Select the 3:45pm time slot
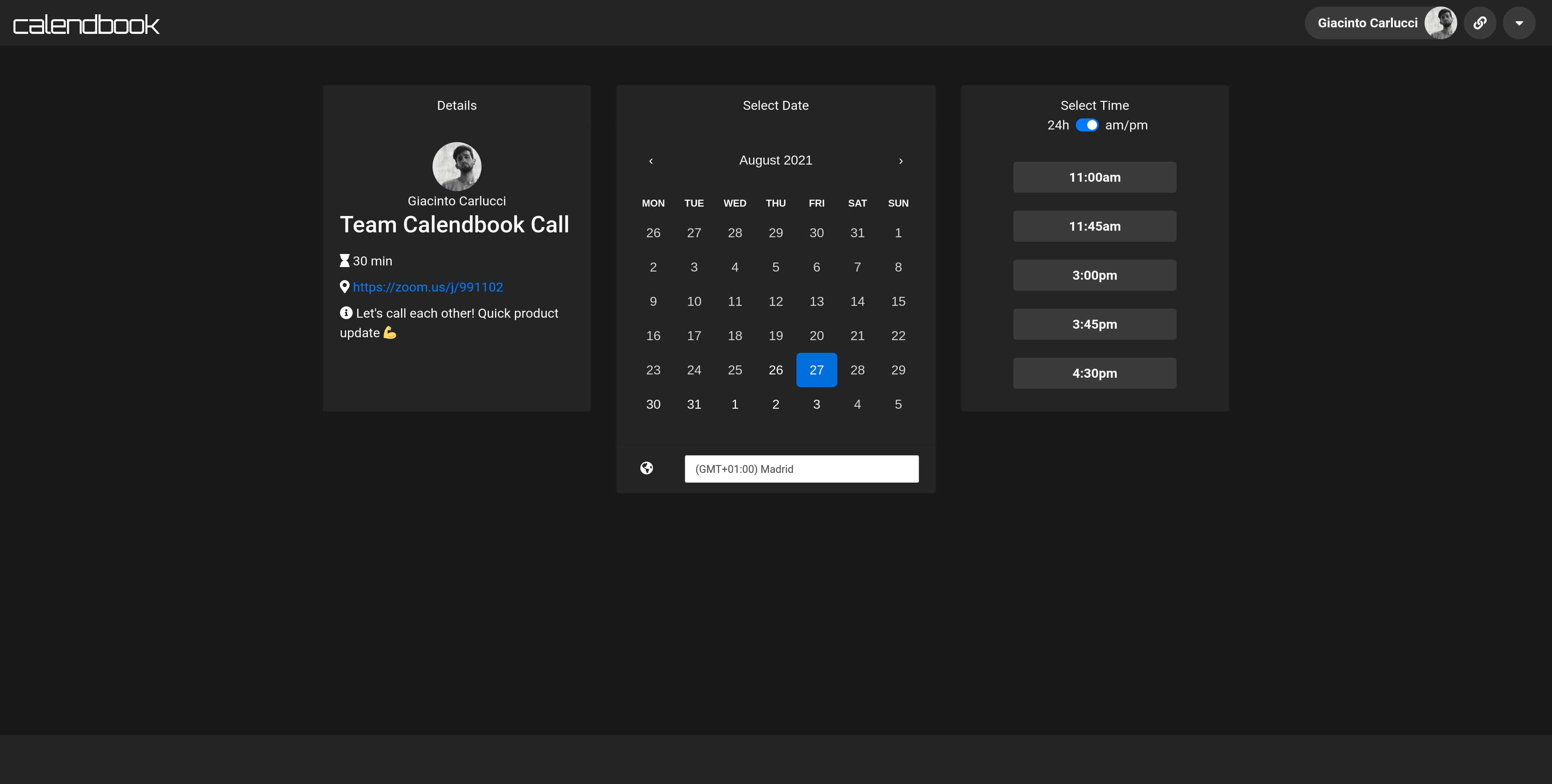The height and width of the screenshot is (784, 1552). (x=1094, y=325)
